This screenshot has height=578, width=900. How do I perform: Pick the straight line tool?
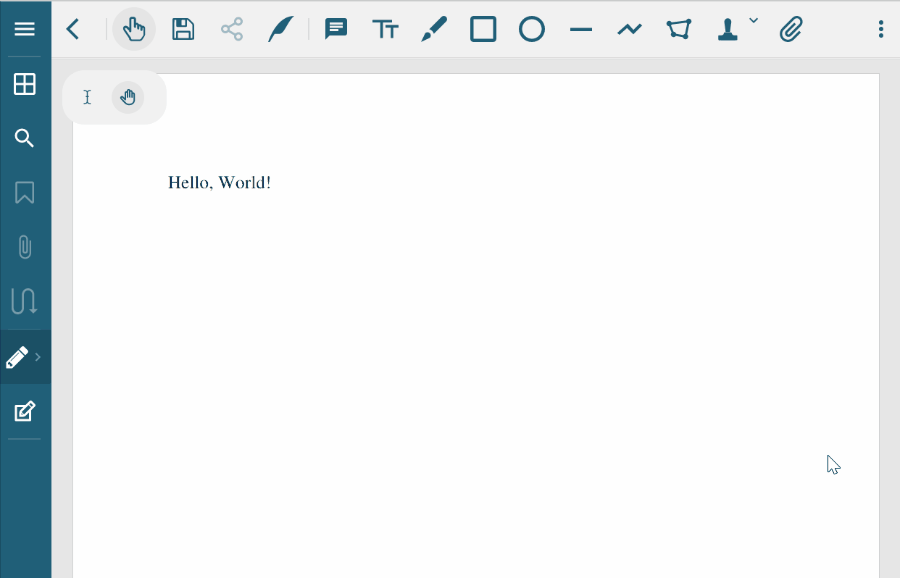click(x=581, y=29)
